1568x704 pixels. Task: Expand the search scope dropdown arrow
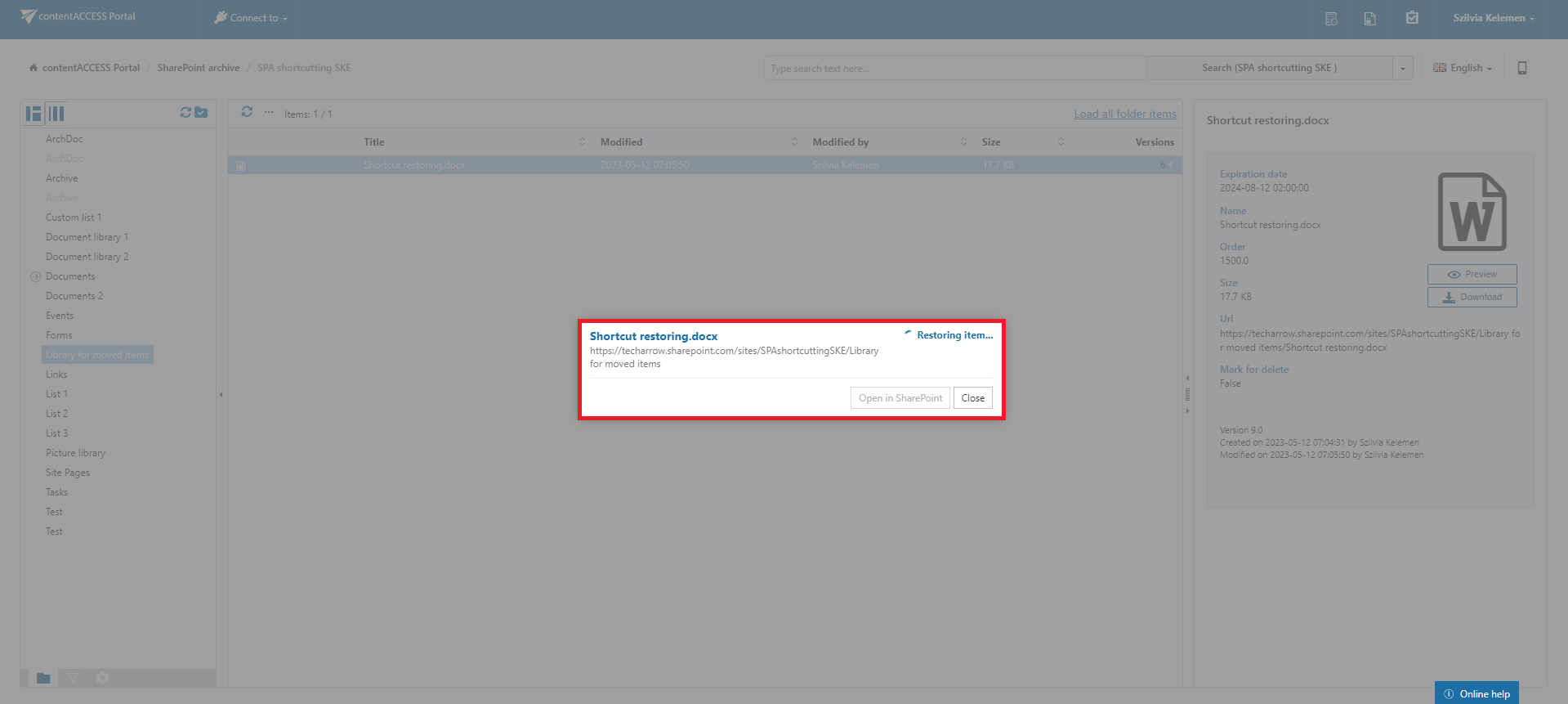coord(1403,68)
